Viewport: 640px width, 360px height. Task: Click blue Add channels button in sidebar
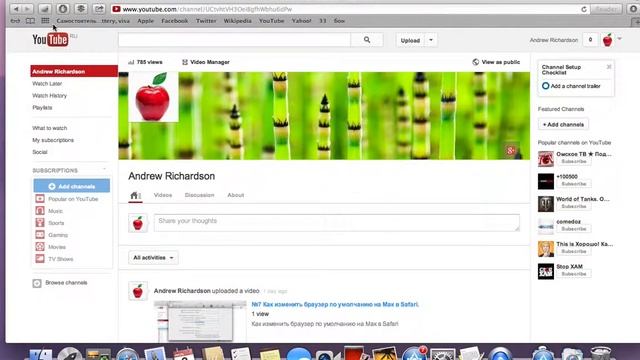tap(72, 186)
